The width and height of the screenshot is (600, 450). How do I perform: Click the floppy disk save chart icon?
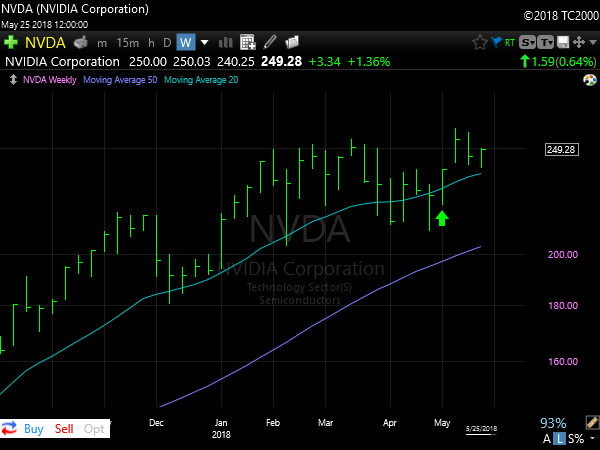coord(563,42)
